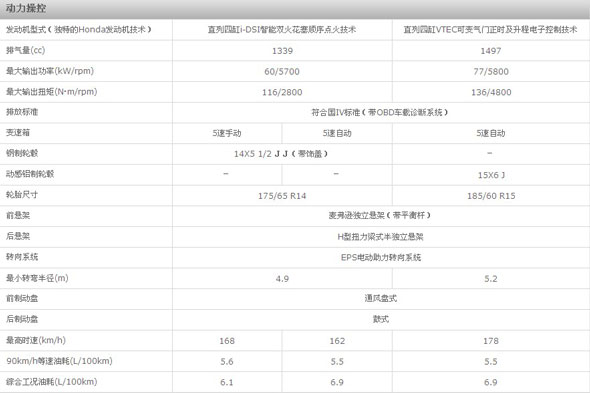Select the 转向系统 row label
Image resolution: width=590 pixels, height=393 pixels.
click(x=22, y=257)
